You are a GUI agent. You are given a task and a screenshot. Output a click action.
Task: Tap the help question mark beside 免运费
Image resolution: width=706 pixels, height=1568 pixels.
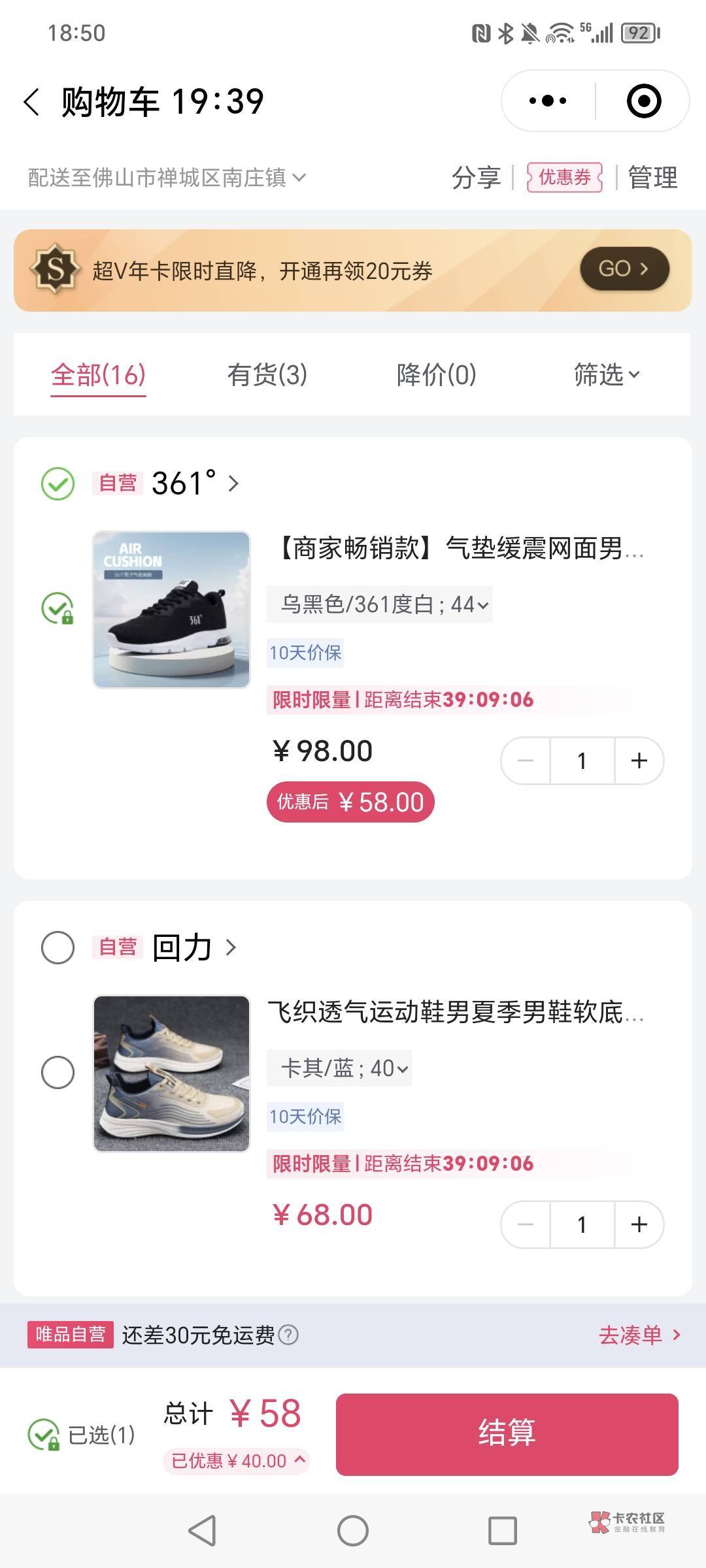coord(288,1335)
